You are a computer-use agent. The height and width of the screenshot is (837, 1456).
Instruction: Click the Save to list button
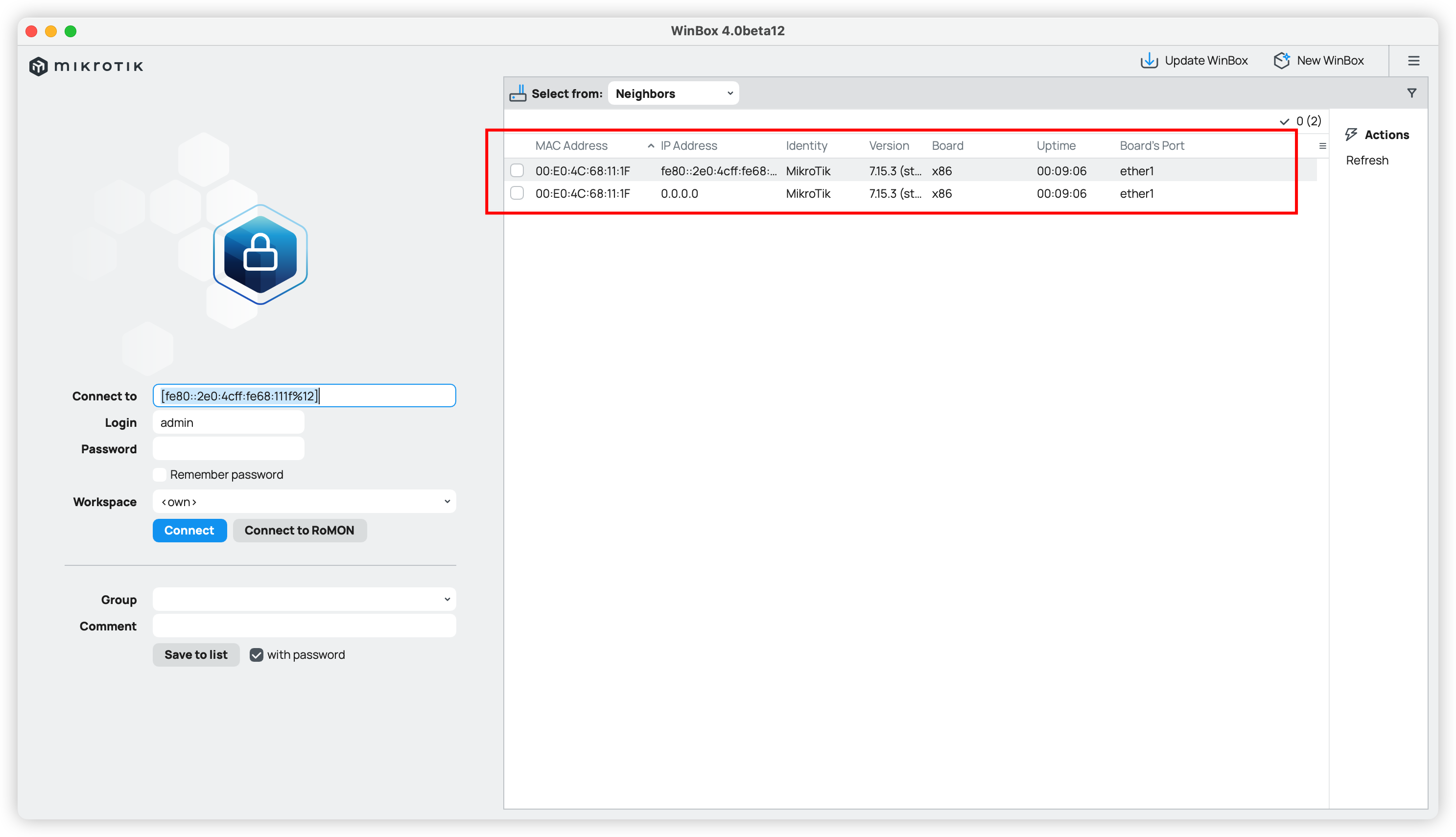click(196, 654)
